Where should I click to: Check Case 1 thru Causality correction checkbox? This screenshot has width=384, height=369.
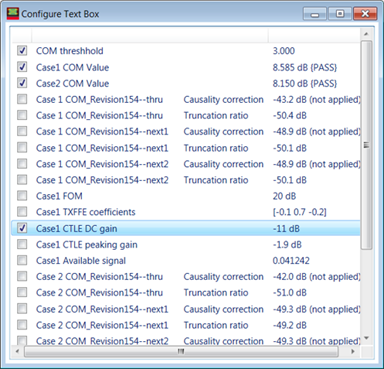coord(22,99)
